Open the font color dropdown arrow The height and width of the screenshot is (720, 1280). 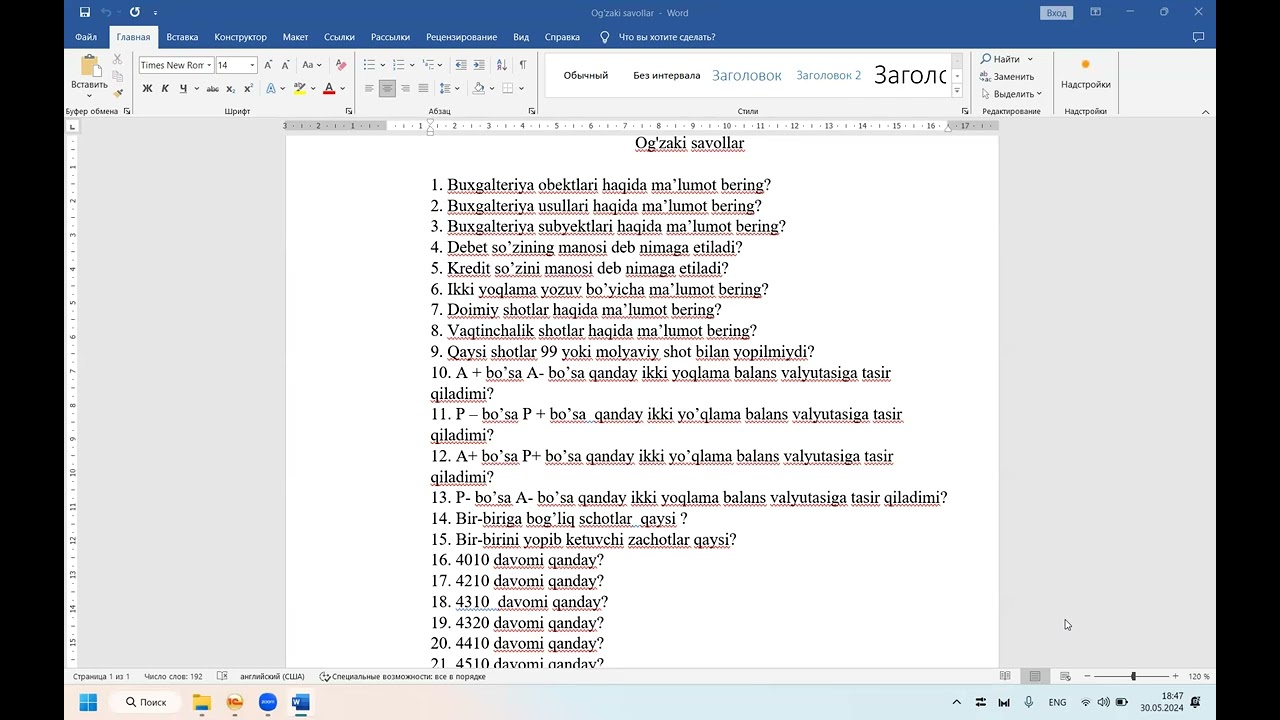[342, 89]
